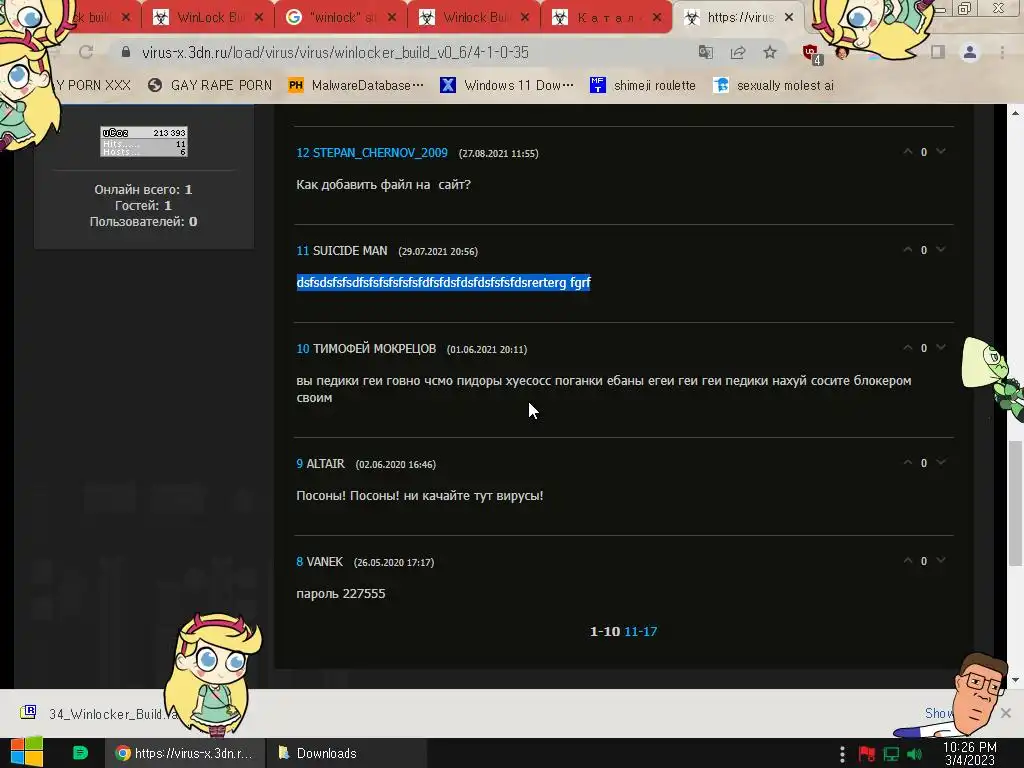The image size is (1024, 768).
Task: Click comment number 8 link
Action: (x=300, y=562)
